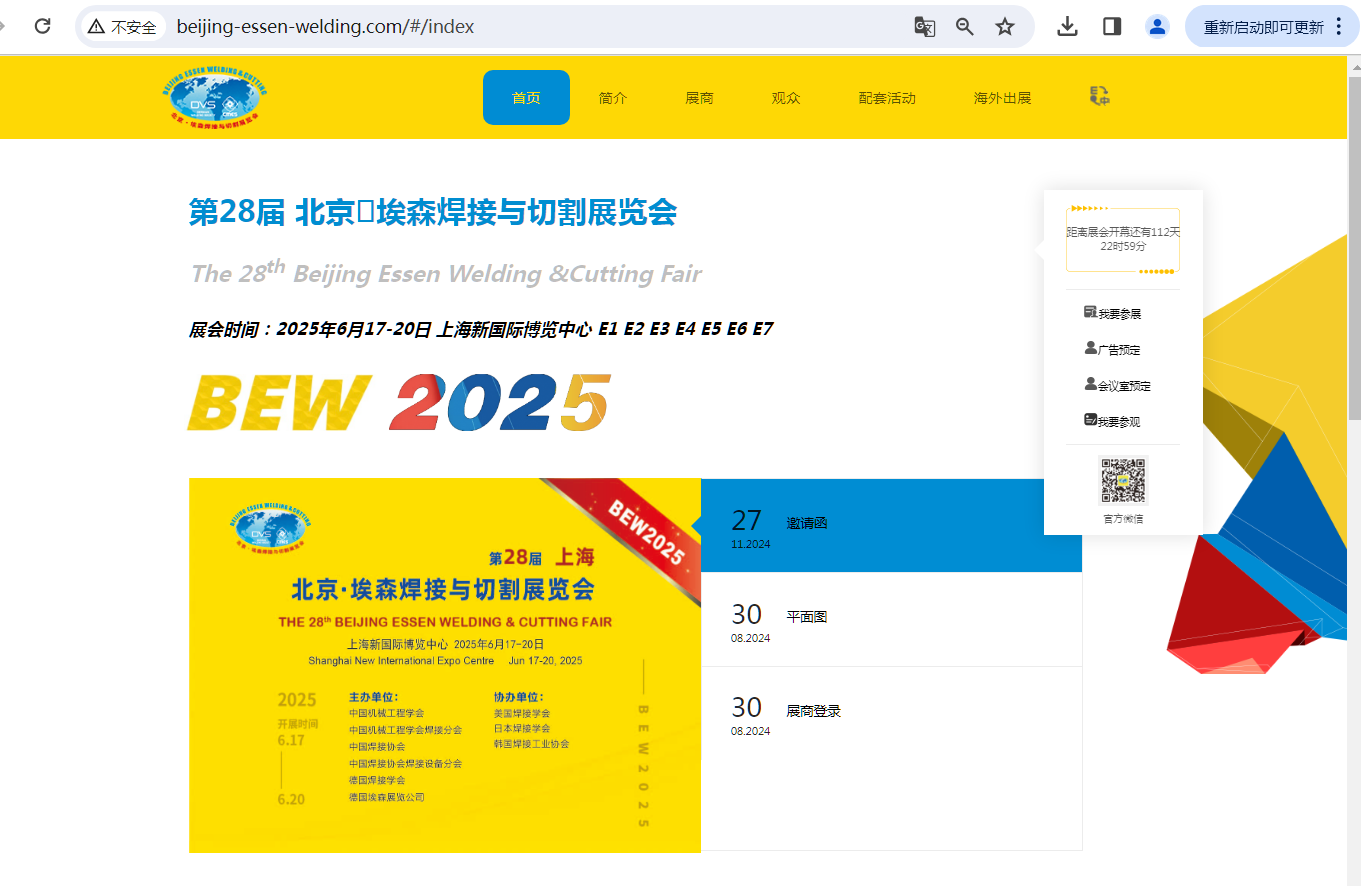Viewport: 1361px width, 886px height.
Task: Bookmark this page with the star icon
Action: [1005, 27]
